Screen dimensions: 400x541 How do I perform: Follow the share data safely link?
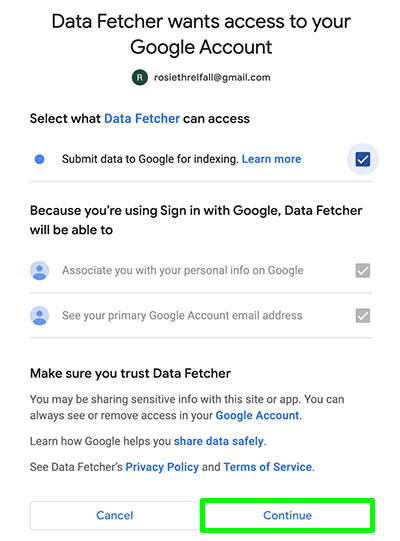pyautogui.click(x=218, y=441)
